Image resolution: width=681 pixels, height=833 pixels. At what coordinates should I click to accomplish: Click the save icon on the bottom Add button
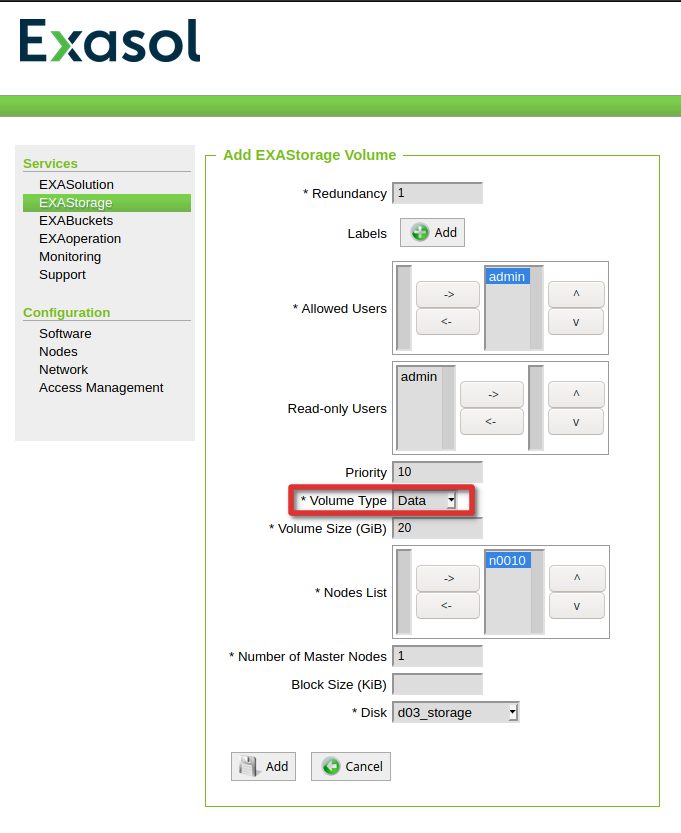point(248,766)
